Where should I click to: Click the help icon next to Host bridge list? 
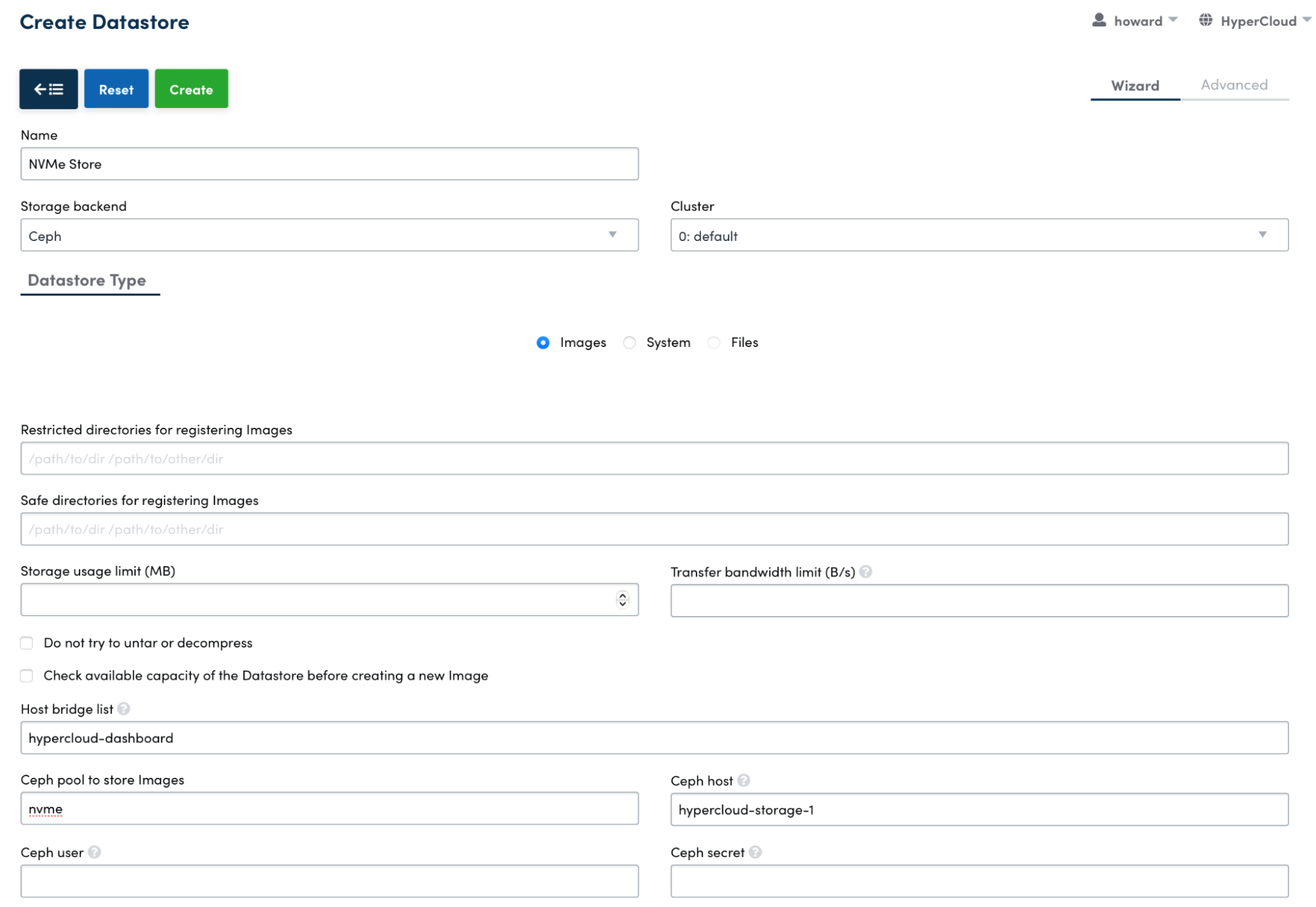(x=124, y=709)
